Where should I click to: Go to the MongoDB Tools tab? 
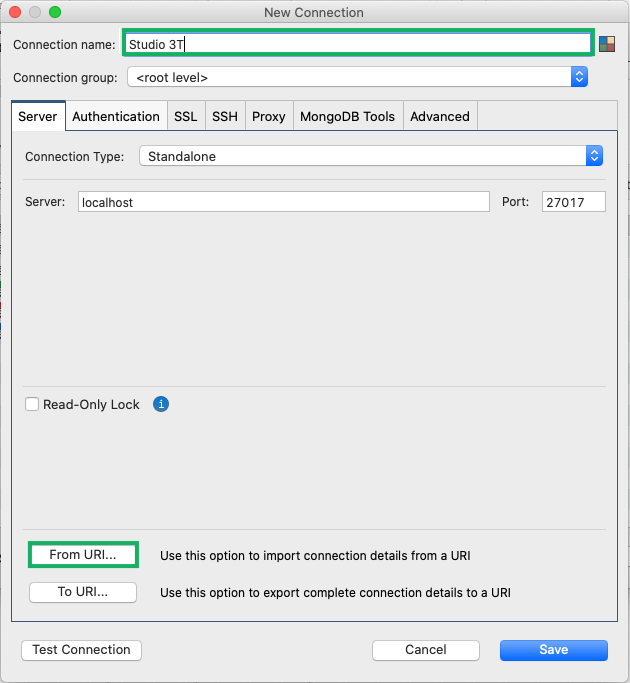point(348,116)
